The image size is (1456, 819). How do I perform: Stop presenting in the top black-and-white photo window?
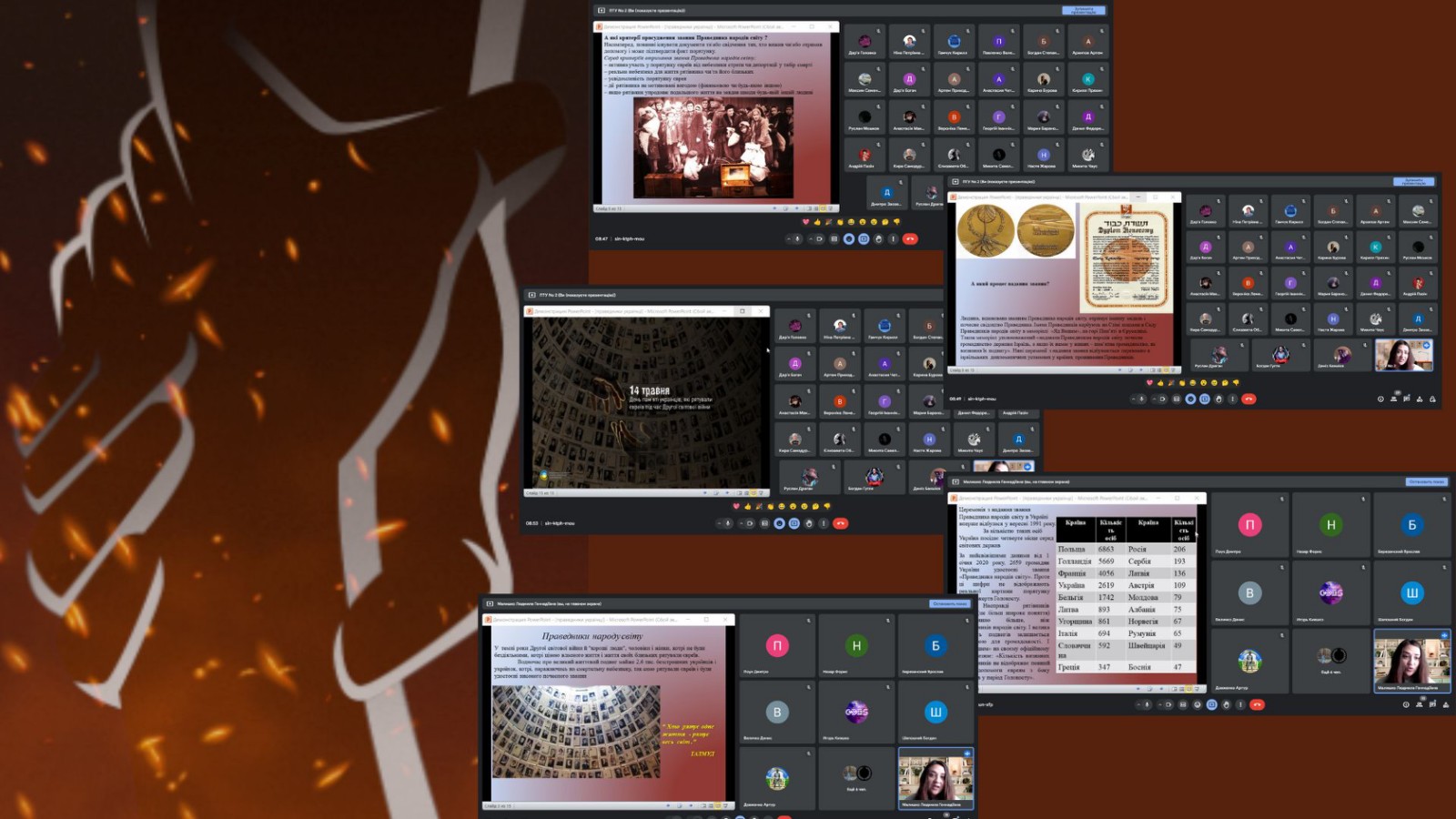click(1084, 10)
